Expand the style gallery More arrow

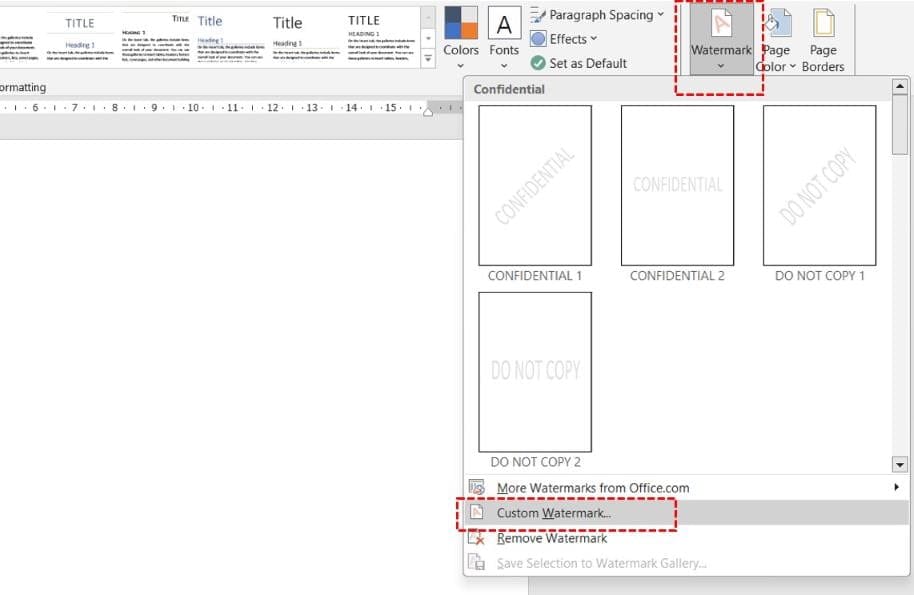429,60
